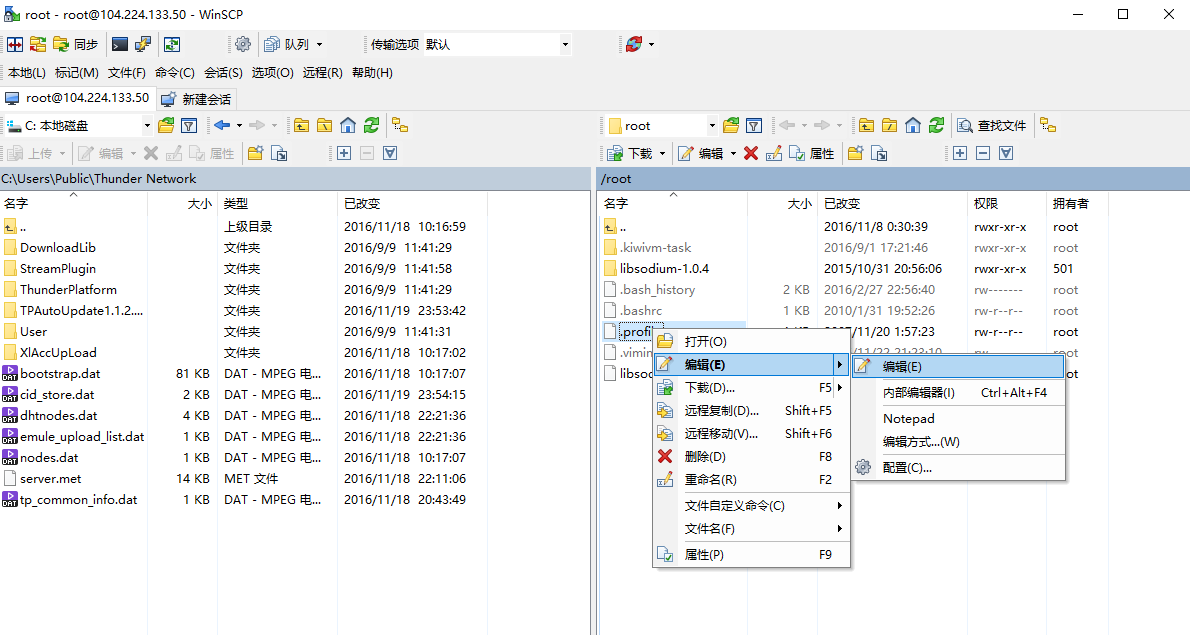This screenshot has height=635, width=1190.
Task: Unselect files minus icon in remote panel
Action: (983, 153)
